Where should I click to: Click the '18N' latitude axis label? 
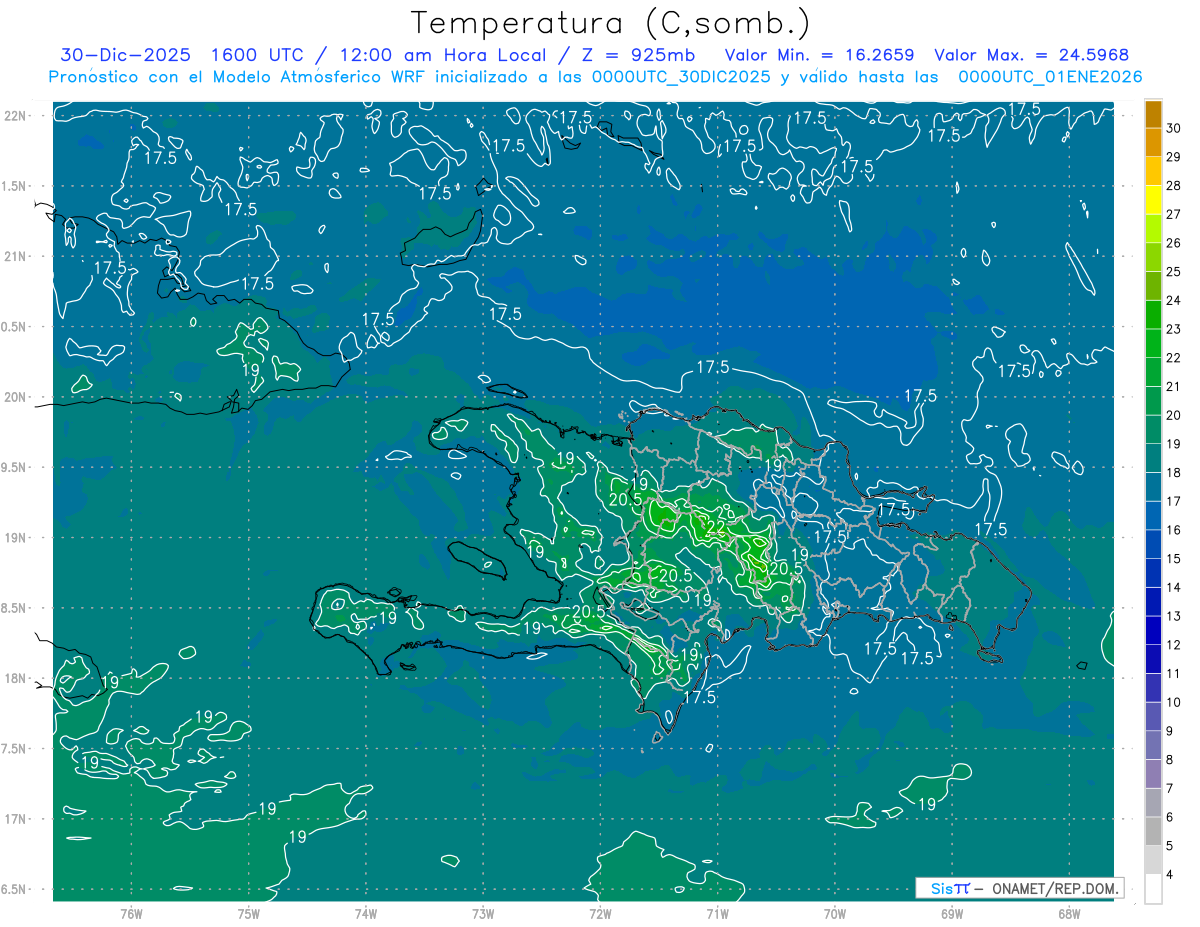click(x=14, y=678)
